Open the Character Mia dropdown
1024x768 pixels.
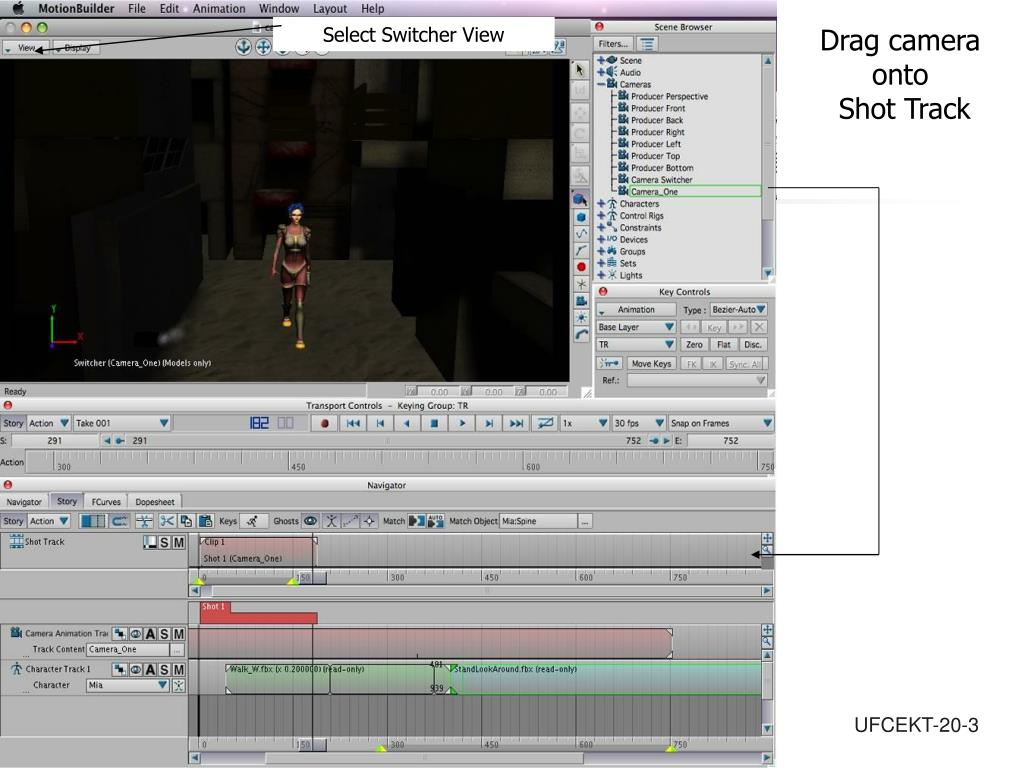point(127,685)
